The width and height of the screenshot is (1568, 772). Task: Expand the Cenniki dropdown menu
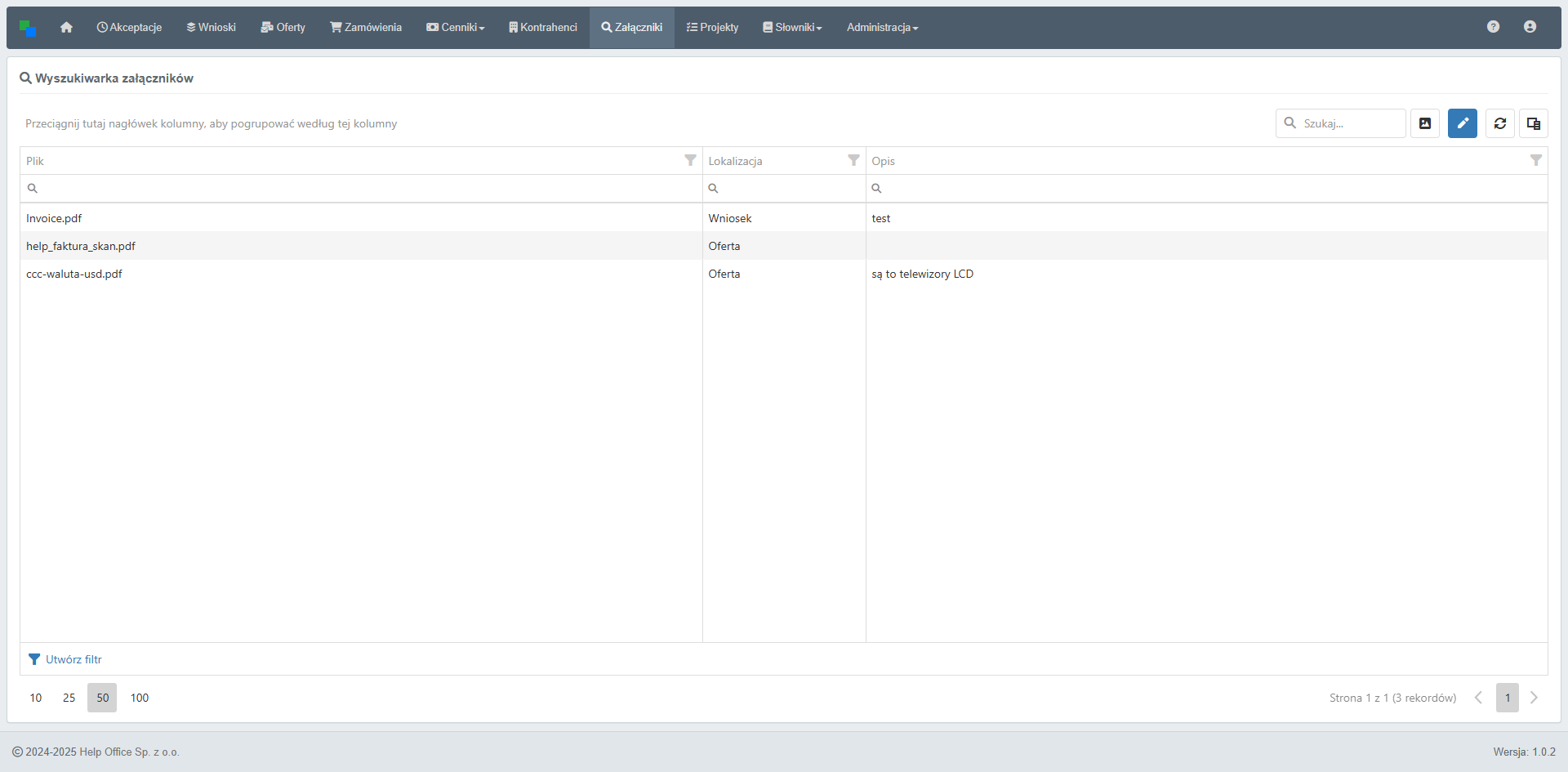pyautogui.click(x=456, y=28)
